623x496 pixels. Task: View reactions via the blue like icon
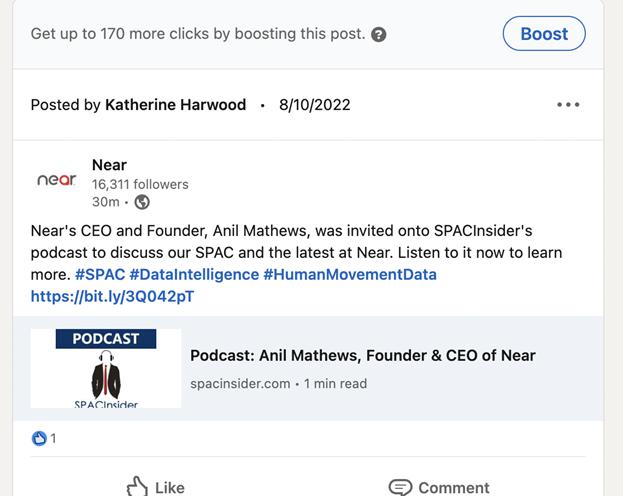tap(40, 438)
